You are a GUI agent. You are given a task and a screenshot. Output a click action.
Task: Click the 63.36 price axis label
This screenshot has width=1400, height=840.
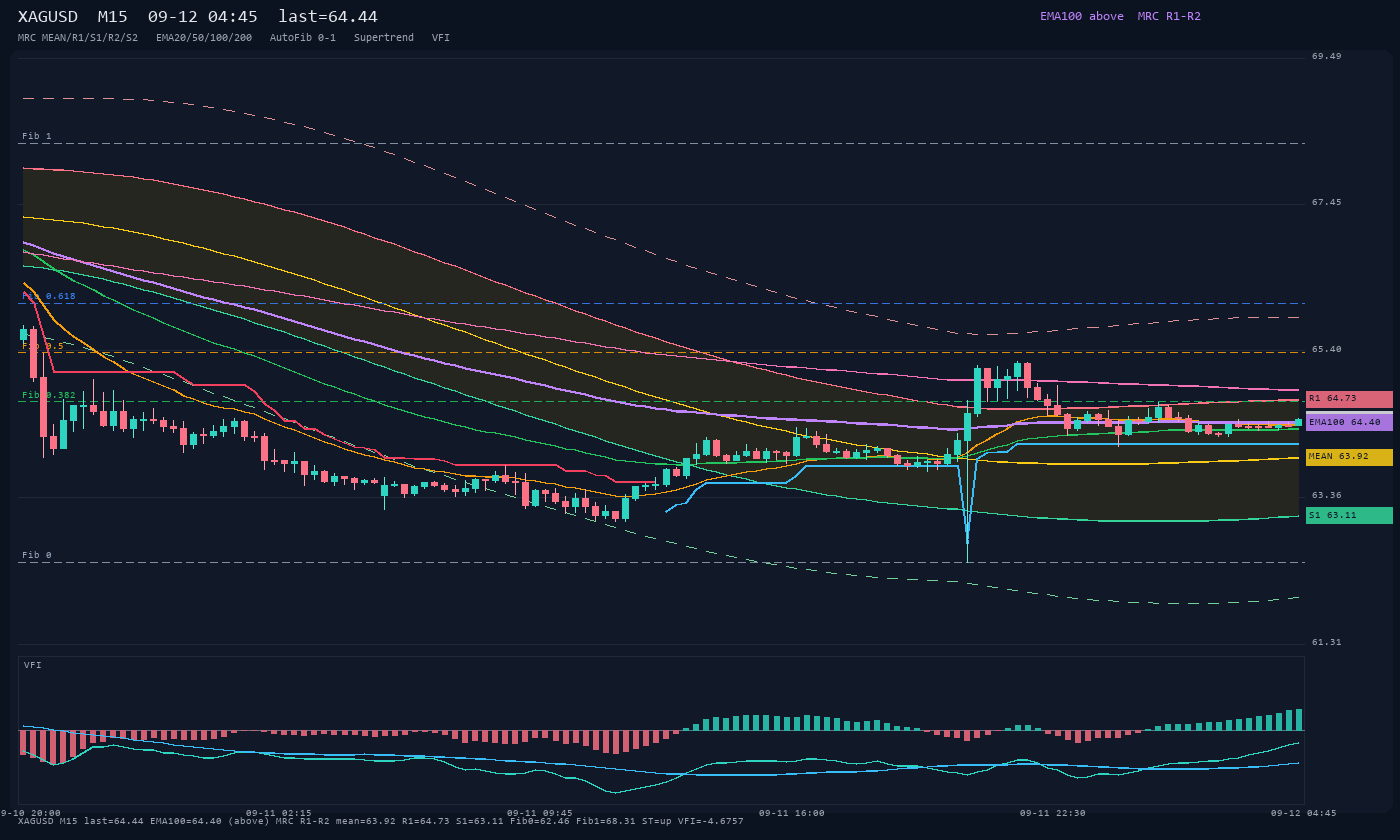(1327, 495)
